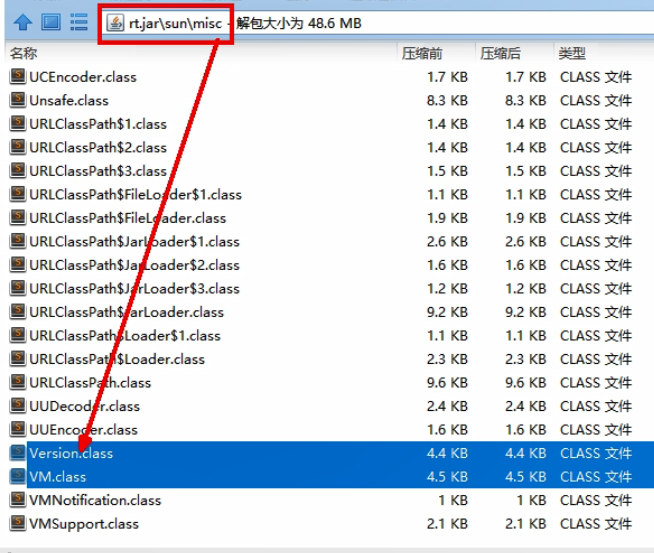Click the Unsafe.class file icon
Screen dimensions: 654x553
[x=18, y=100]
